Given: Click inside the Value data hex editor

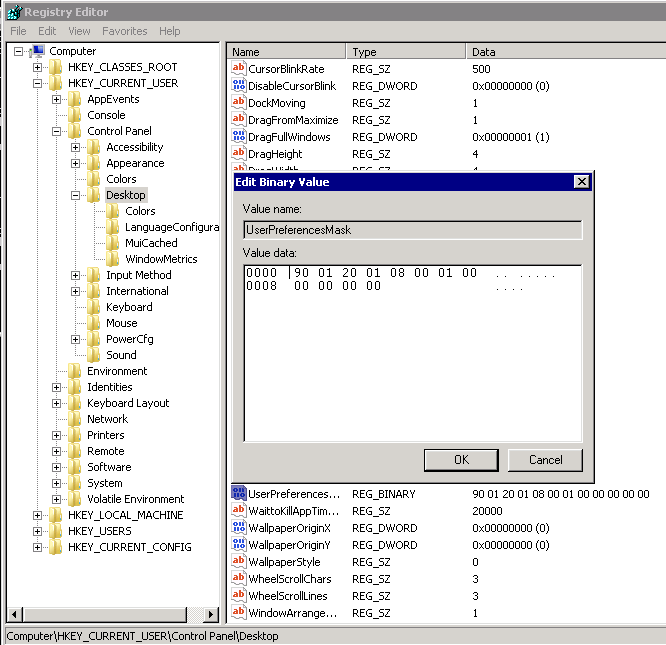Looking at the screenshot, I should click(412, 360).
